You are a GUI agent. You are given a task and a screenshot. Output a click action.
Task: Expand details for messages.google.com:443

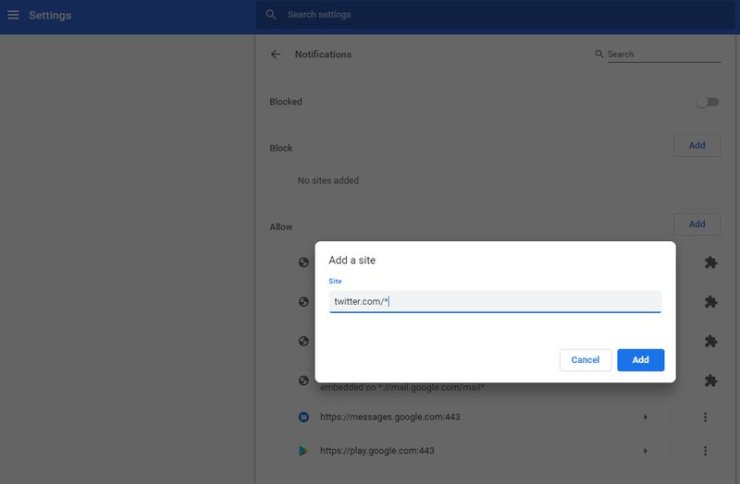[x=645, y=417]
